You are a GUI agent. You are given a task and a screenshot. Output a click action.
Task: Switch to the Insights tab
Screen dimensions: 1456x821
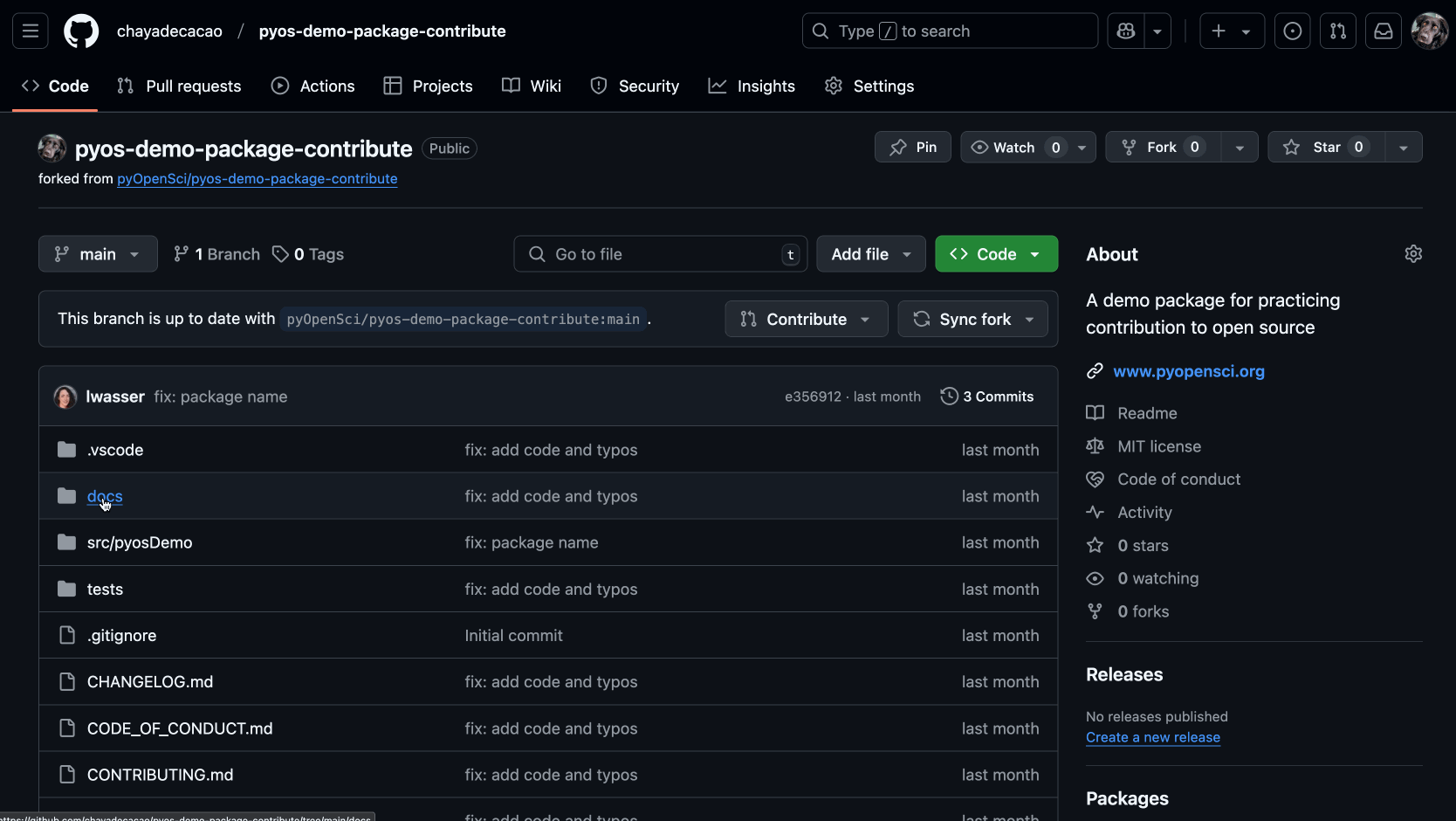pos(752,86)
